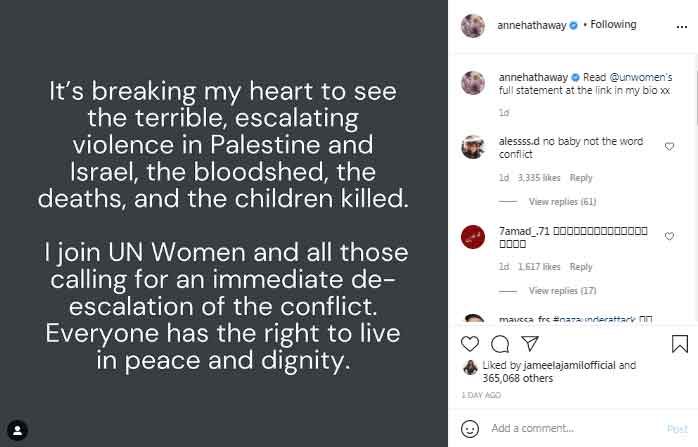Click the tagged people icon on image
698x447 pixels.
coord(17,430)
